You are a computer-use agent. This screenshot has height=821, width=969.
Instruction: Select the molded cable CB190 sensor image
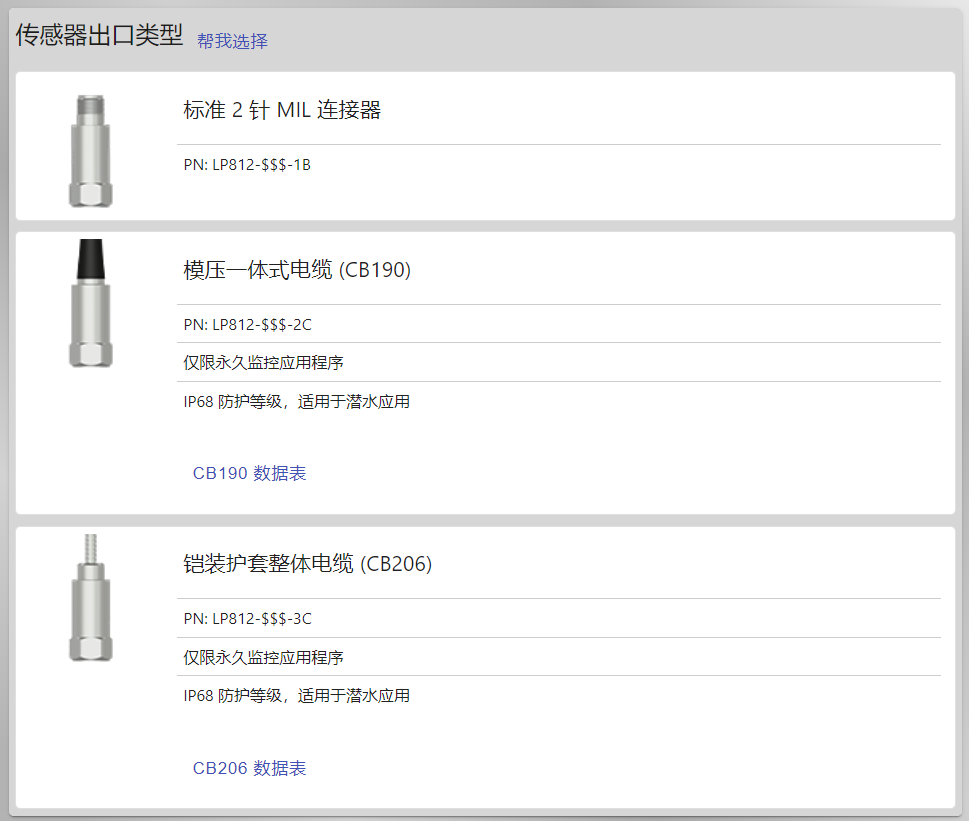click(x=90, y=303)
